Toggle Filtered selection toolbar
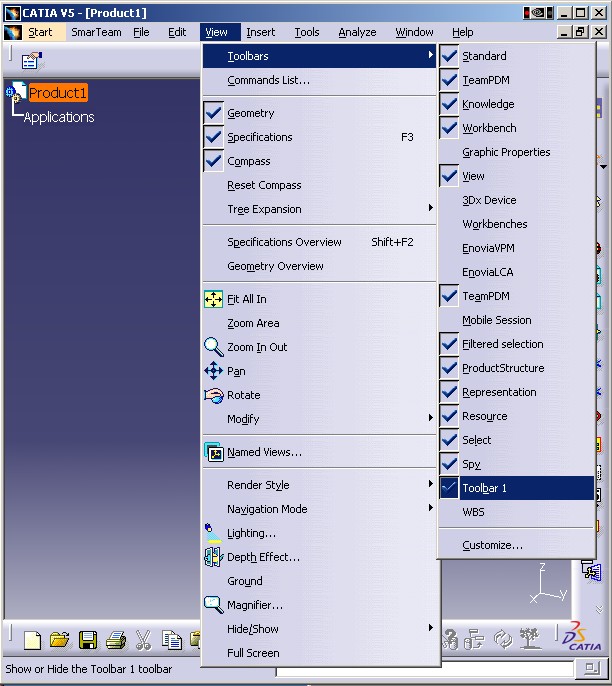This screenshot has width=612, height=686. tap(516, 344)
